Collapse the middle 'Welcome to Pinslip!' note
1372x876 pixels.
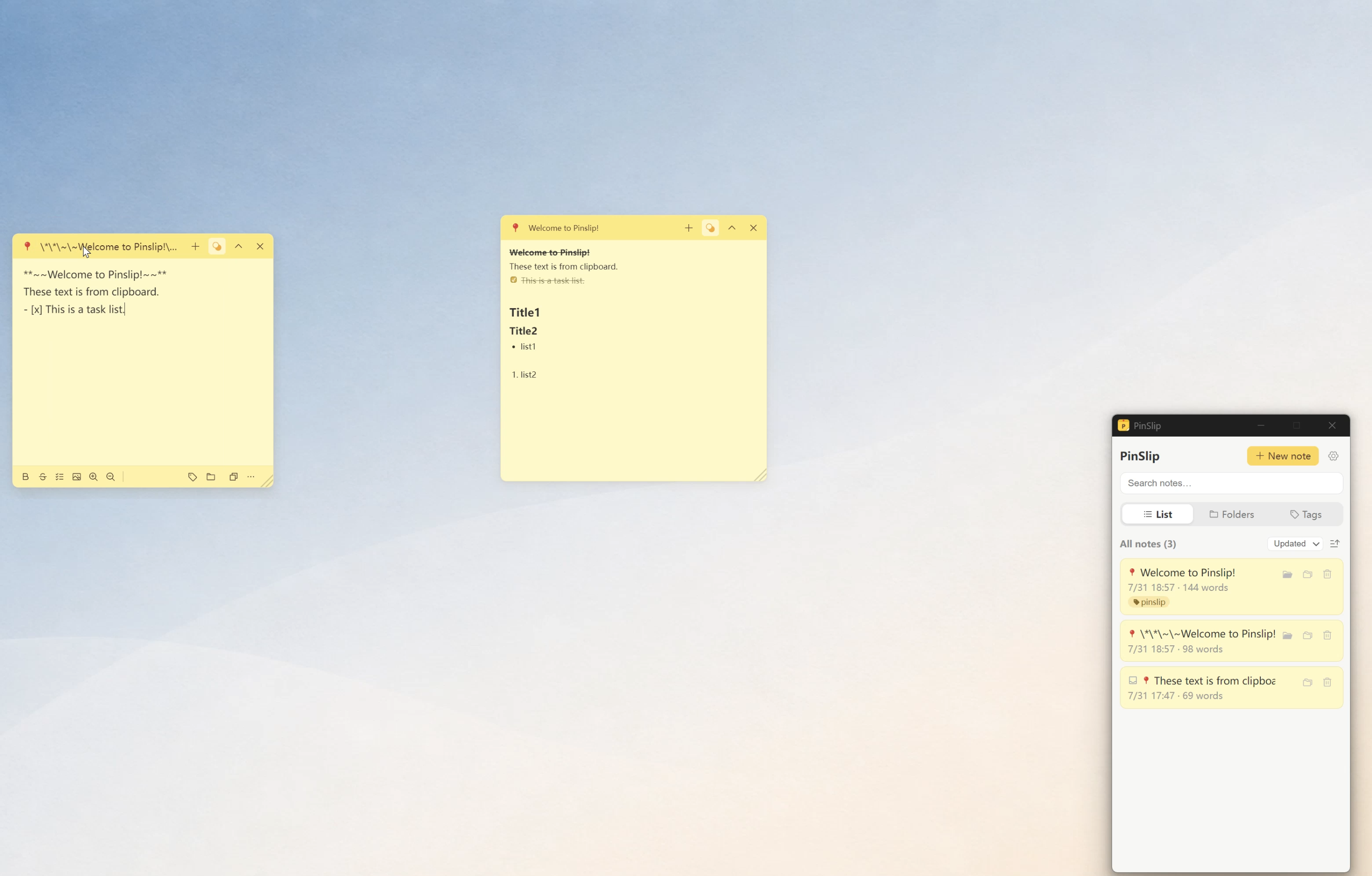pyautogui.click(x=732, y=228)
